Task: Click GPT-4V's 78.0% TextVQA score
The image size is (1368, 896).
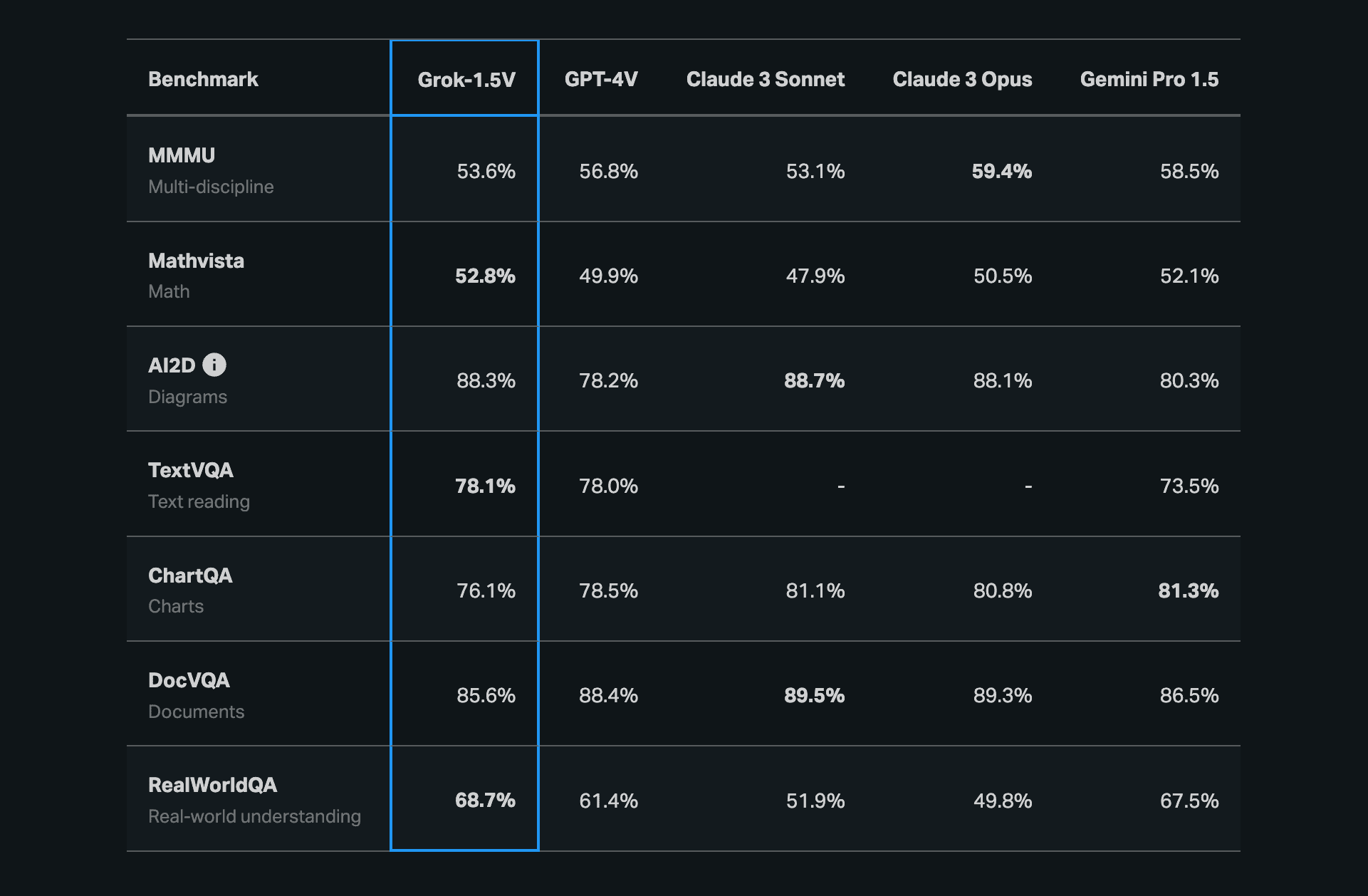Action: pyautogui.click(x=608, y=486)
